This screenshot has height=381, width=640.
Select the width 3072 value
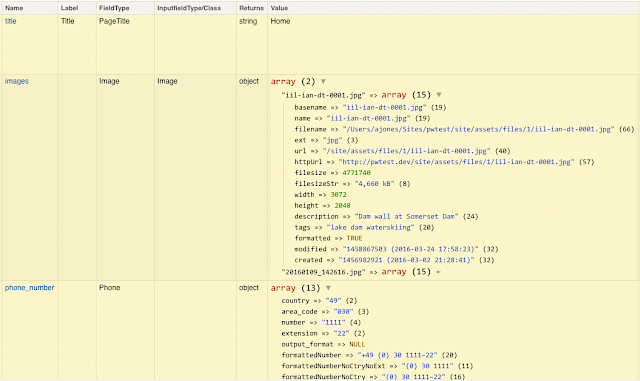(338, 195)
